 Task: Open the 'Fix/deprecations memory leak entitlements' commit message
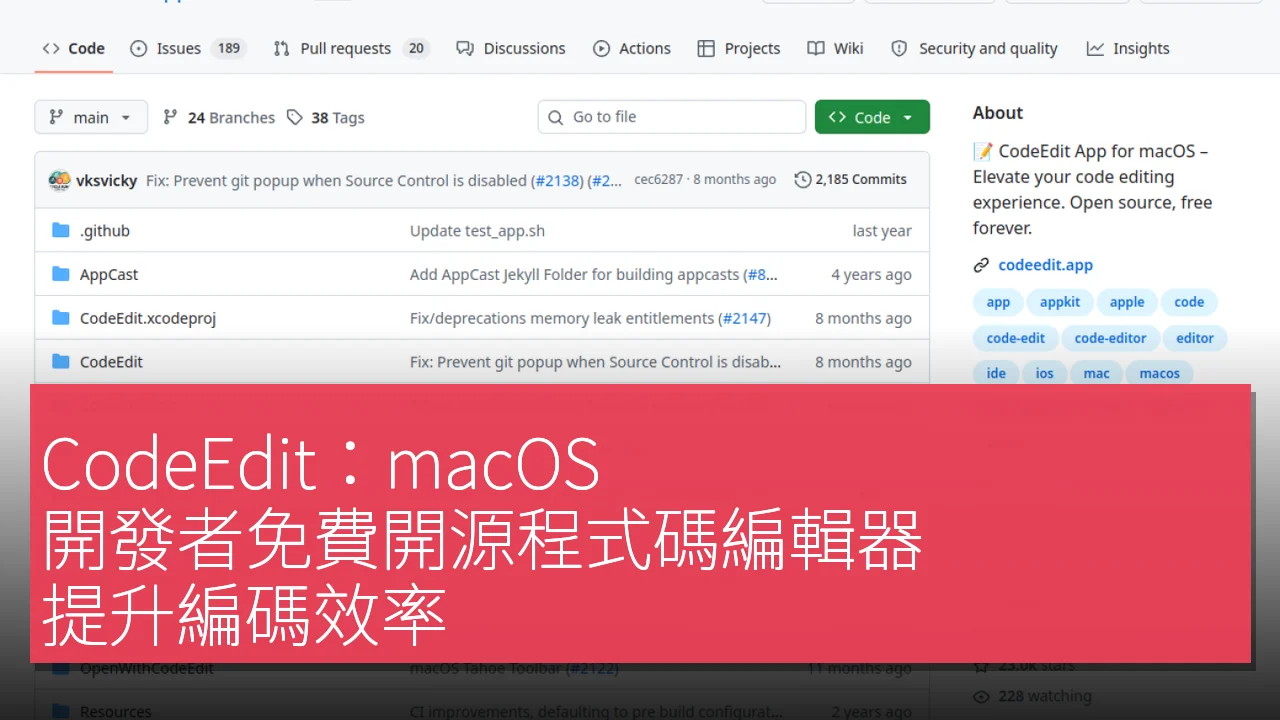point(562,318)
